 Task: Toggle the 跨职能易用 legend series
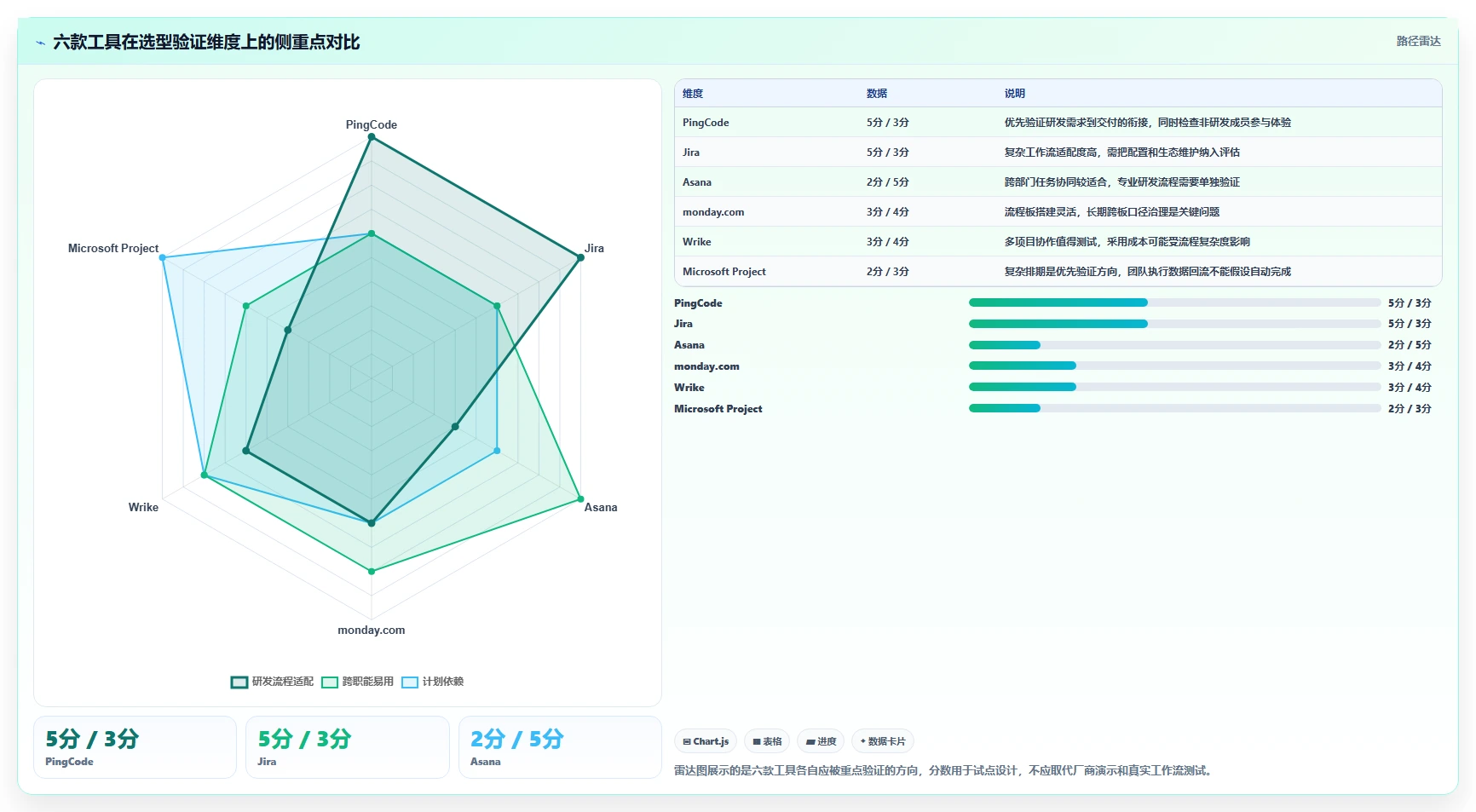(x=358, y=682)
